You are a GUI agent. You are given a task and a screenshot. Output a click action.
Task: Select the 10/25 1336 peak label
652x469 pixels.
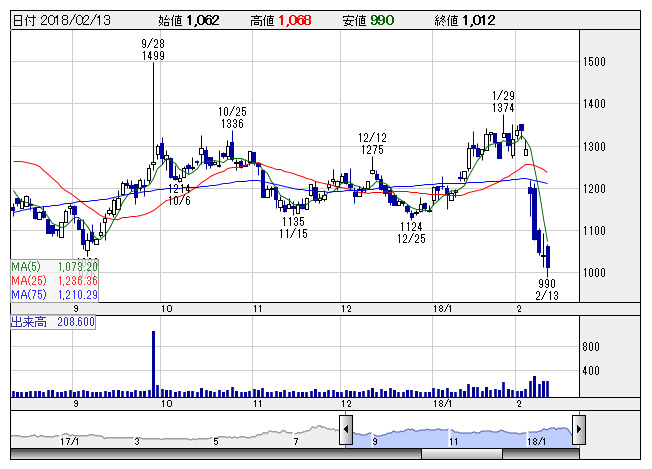click(232, 118)
